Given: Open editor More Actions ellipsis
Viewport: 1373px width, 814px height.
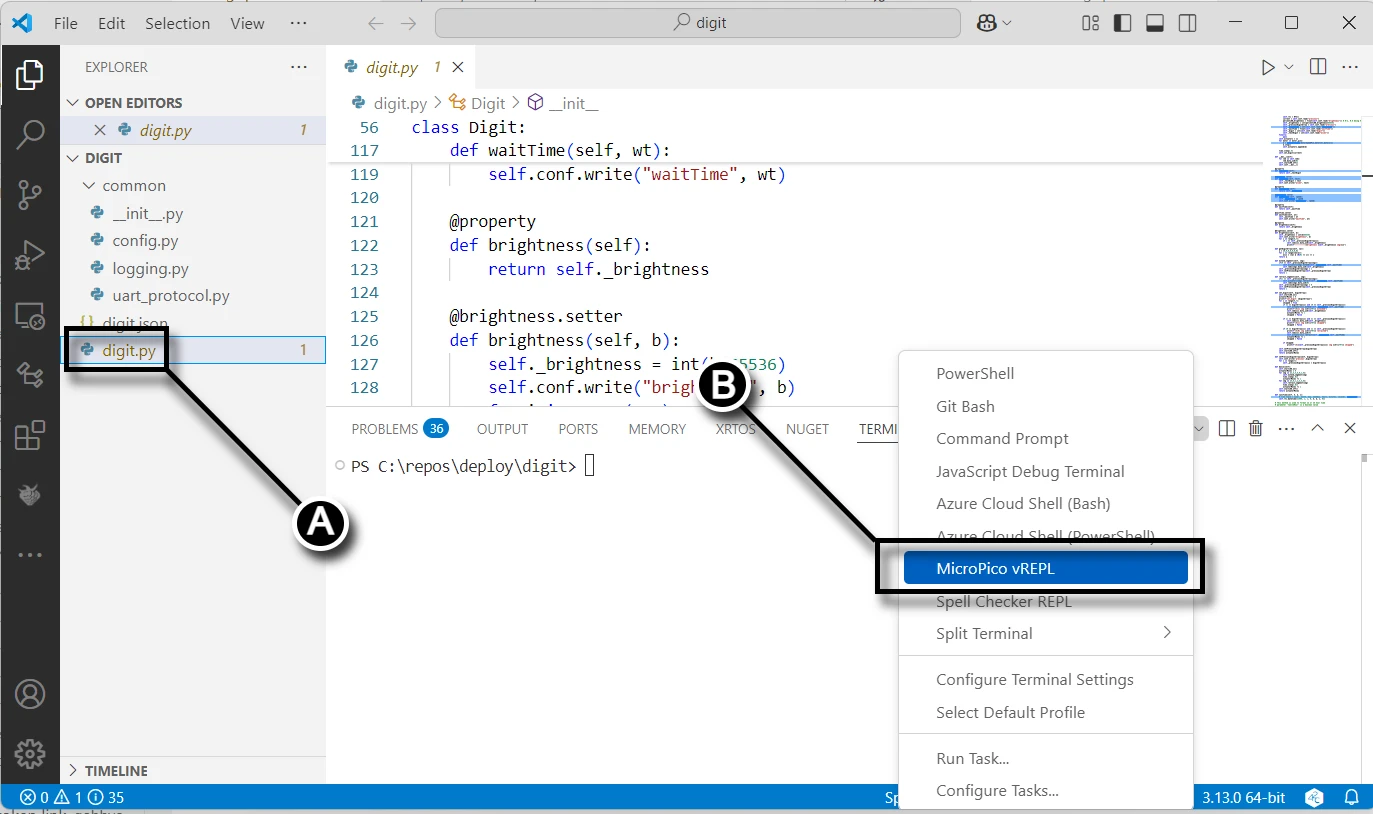Looking at the screenshot, I should click(1350, 67).
